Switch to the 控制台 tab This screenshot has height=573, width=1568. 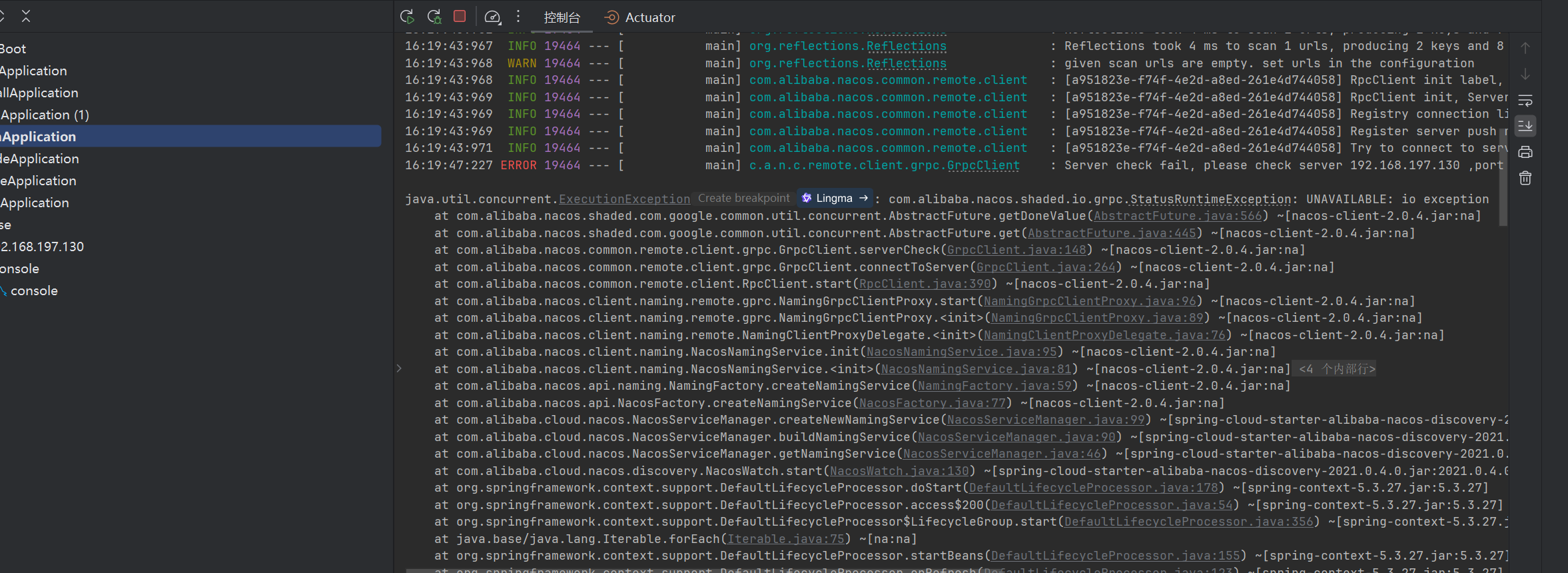562,18
